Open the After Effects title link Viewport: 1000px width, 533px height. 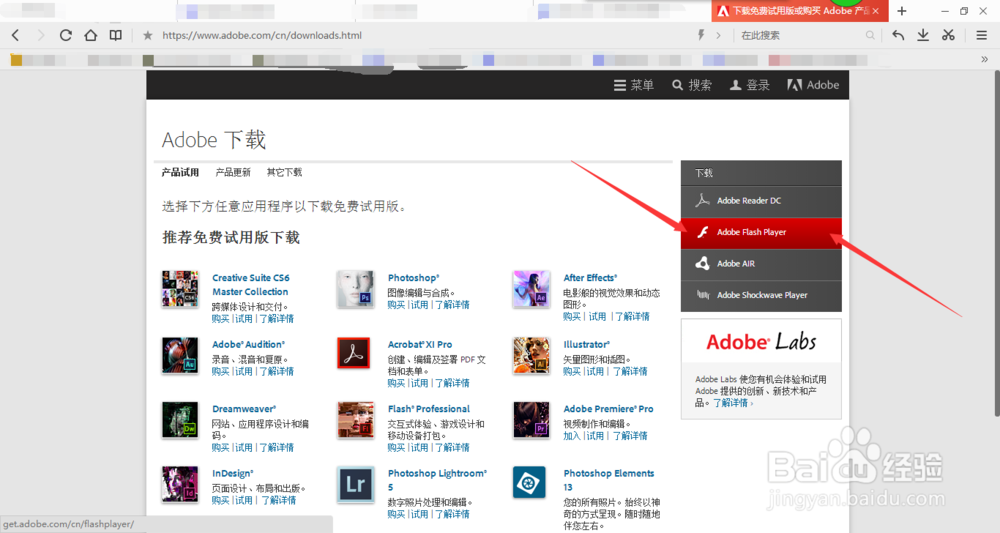(590, 278)
